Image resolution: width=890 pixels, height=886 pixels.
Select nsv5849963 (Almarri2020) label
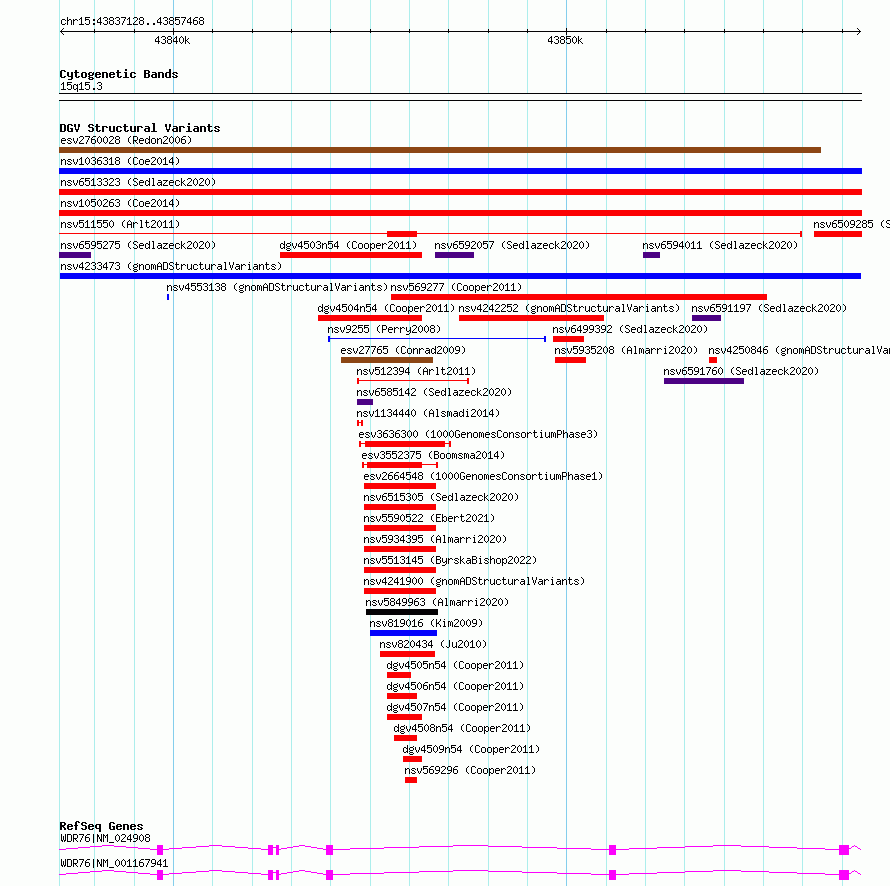pos(437,602)
